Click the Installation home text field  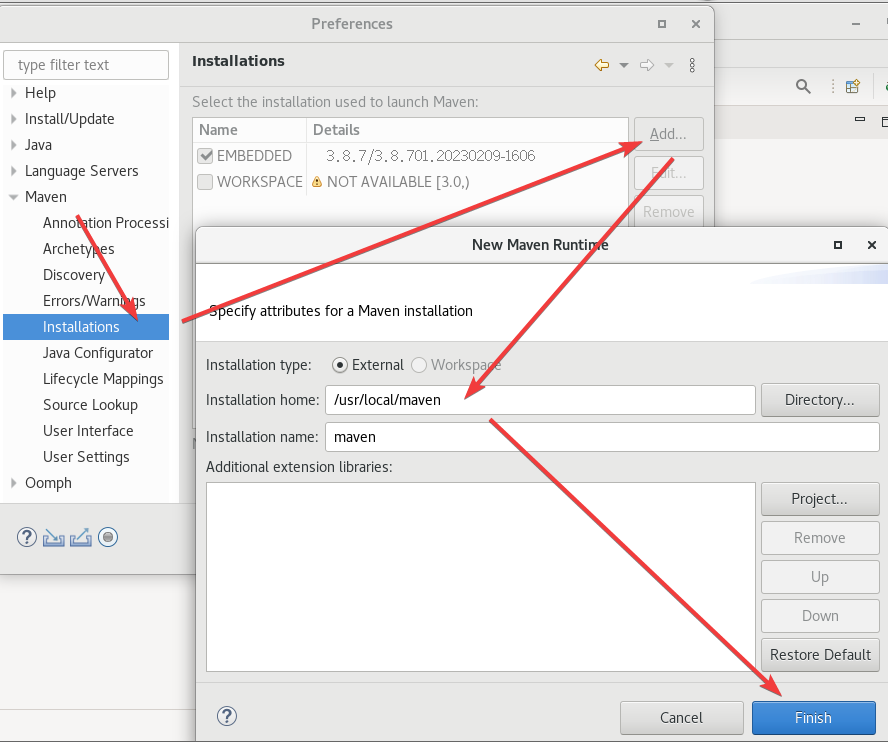pyautogui.click(x=540, y=400)
